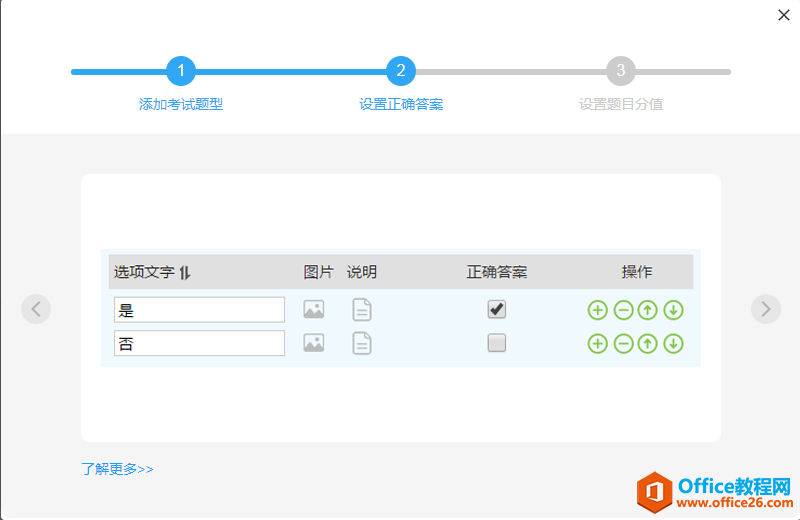The height and width of the screenshot is (520, 800).
Task: Open the description icon for option 否
Action: coord(362,343)
